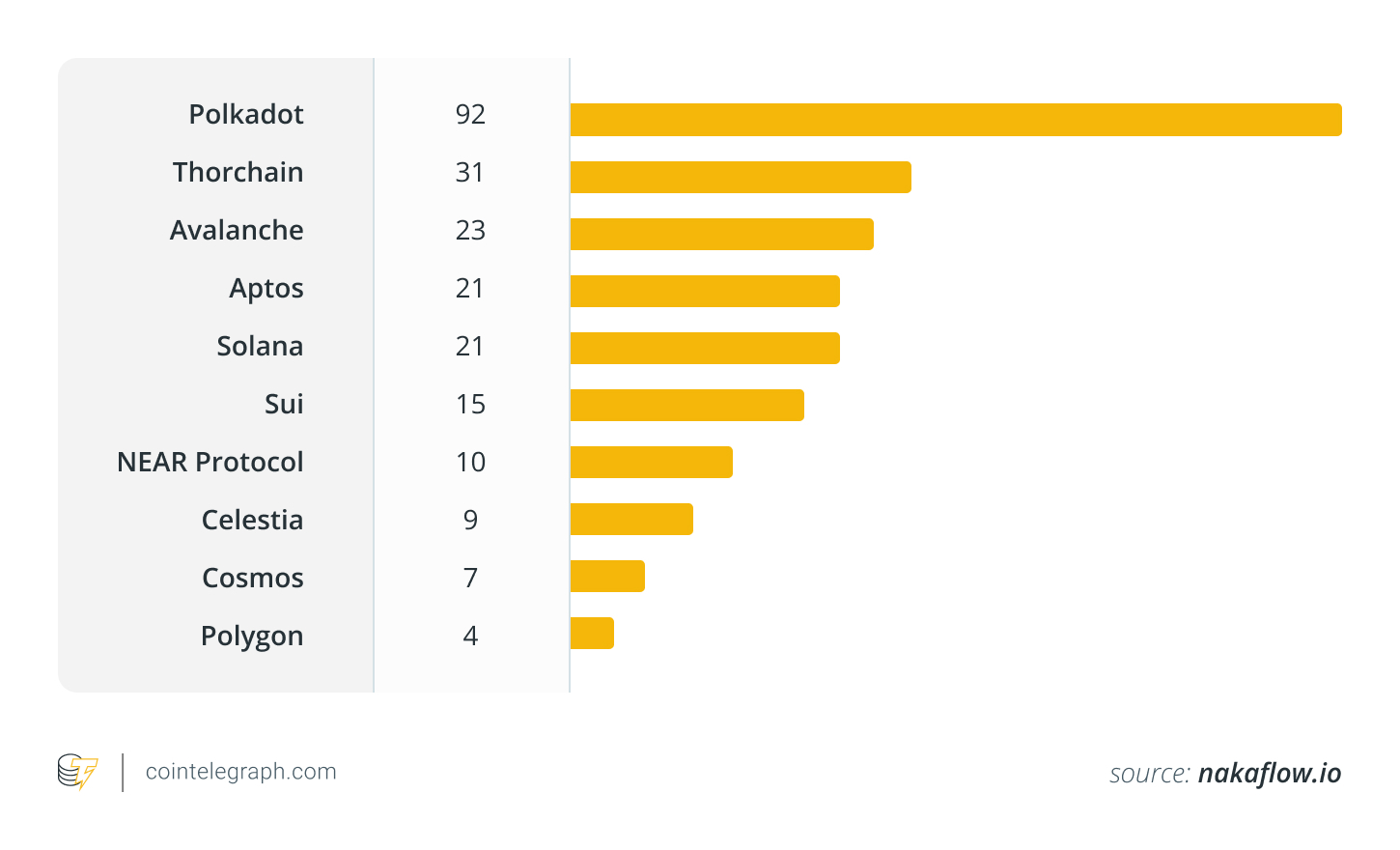1400x850 pixels.
Task: Click the Aptos bar
Action: click(x=705, y=292)
